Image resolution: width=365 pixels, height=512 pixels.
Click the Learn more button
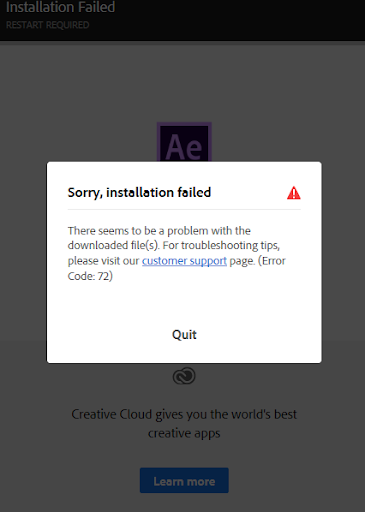(x=184, y=480)
